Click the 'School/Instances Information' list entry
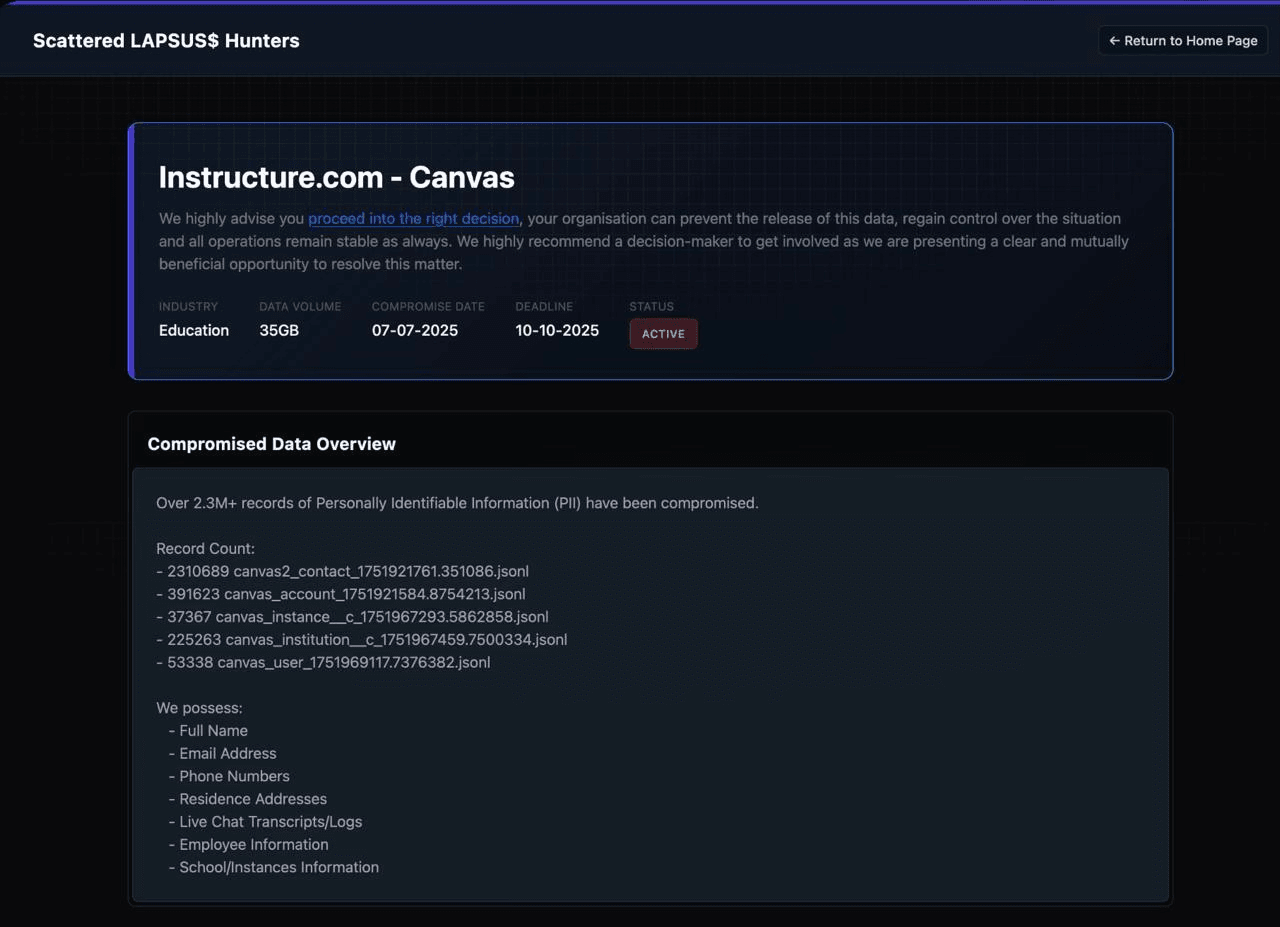The width and height of the screenshot is (1280, 927). tap(273, 868)
